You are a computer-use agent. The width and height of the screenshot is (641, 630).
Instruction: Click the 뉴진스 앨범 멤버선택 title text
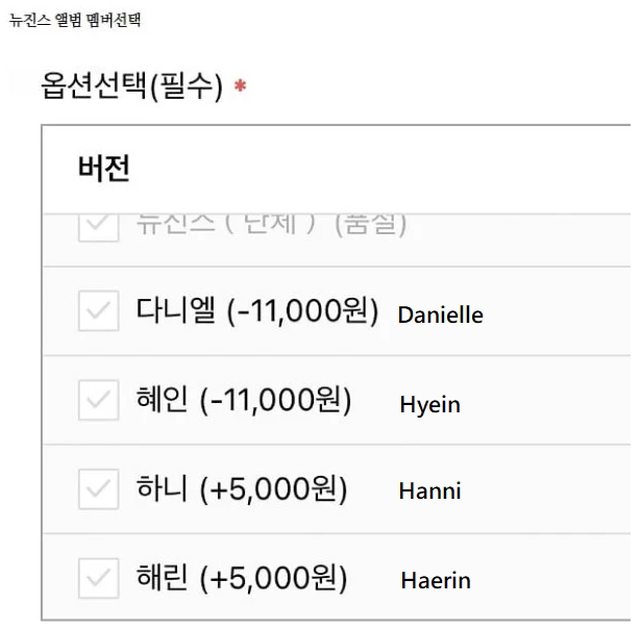coord(74,21)
